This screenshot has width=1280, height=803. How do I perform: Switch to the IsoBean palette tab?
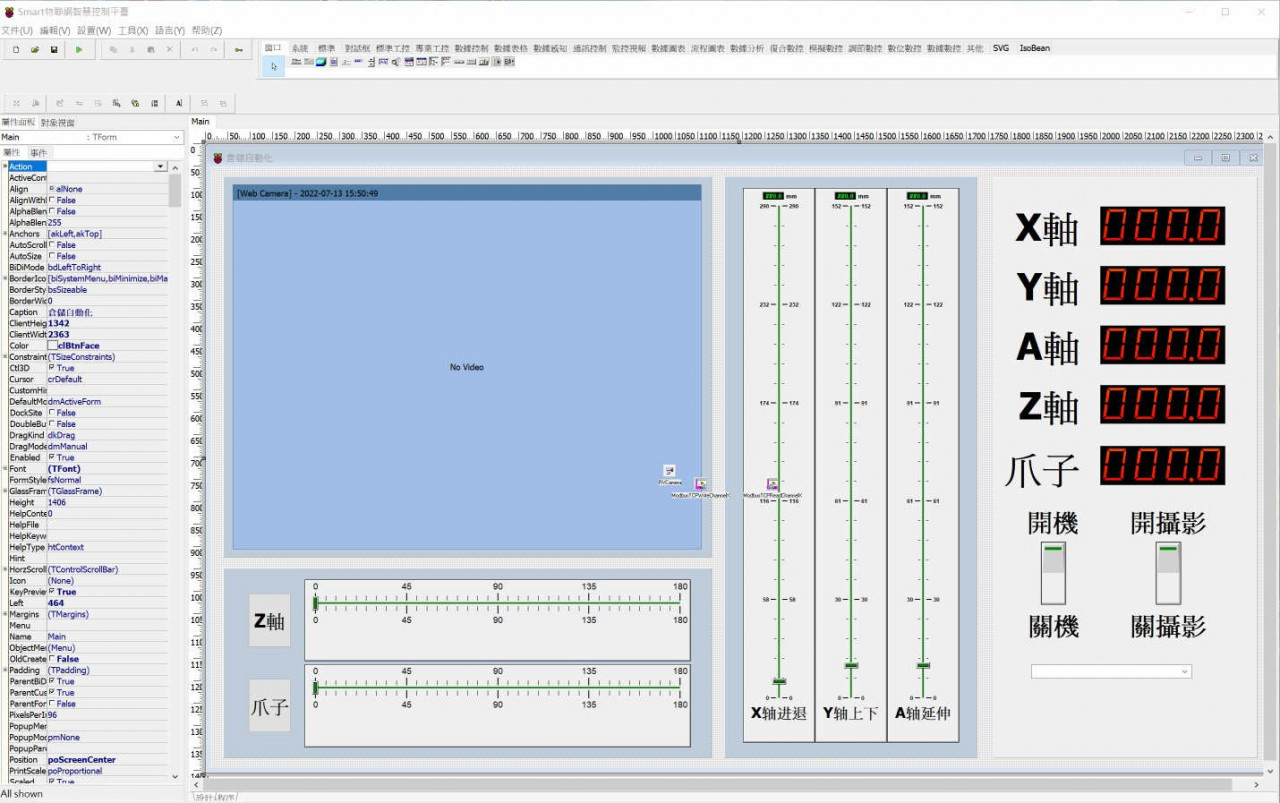(1035, 48)
